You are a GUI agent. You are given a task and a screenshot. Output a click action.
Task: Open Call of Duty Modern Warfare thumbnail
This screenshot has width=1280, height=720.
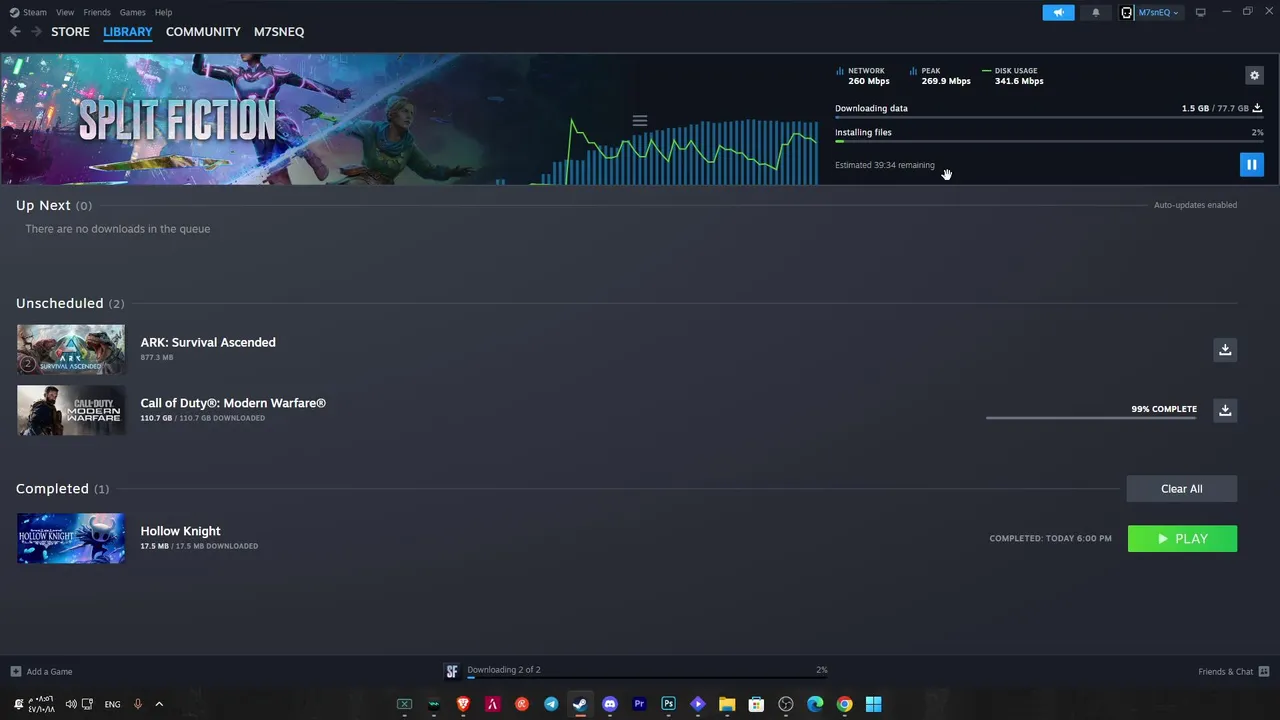[71, 410]
